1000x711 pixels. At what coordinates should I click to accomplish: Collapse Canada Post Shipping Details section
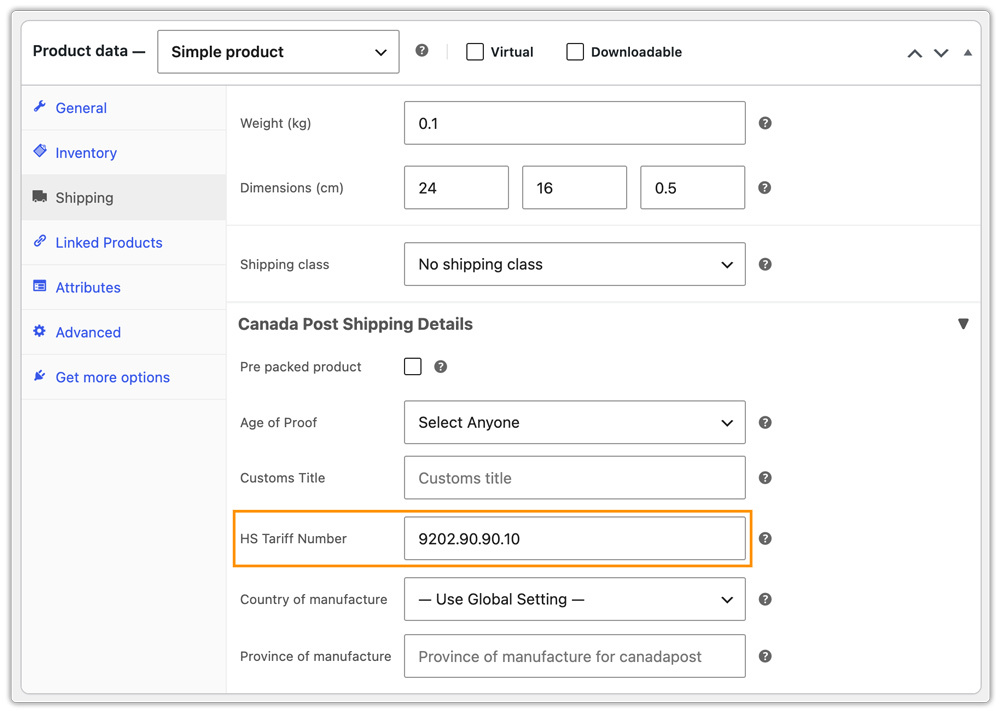pos(963,324)
